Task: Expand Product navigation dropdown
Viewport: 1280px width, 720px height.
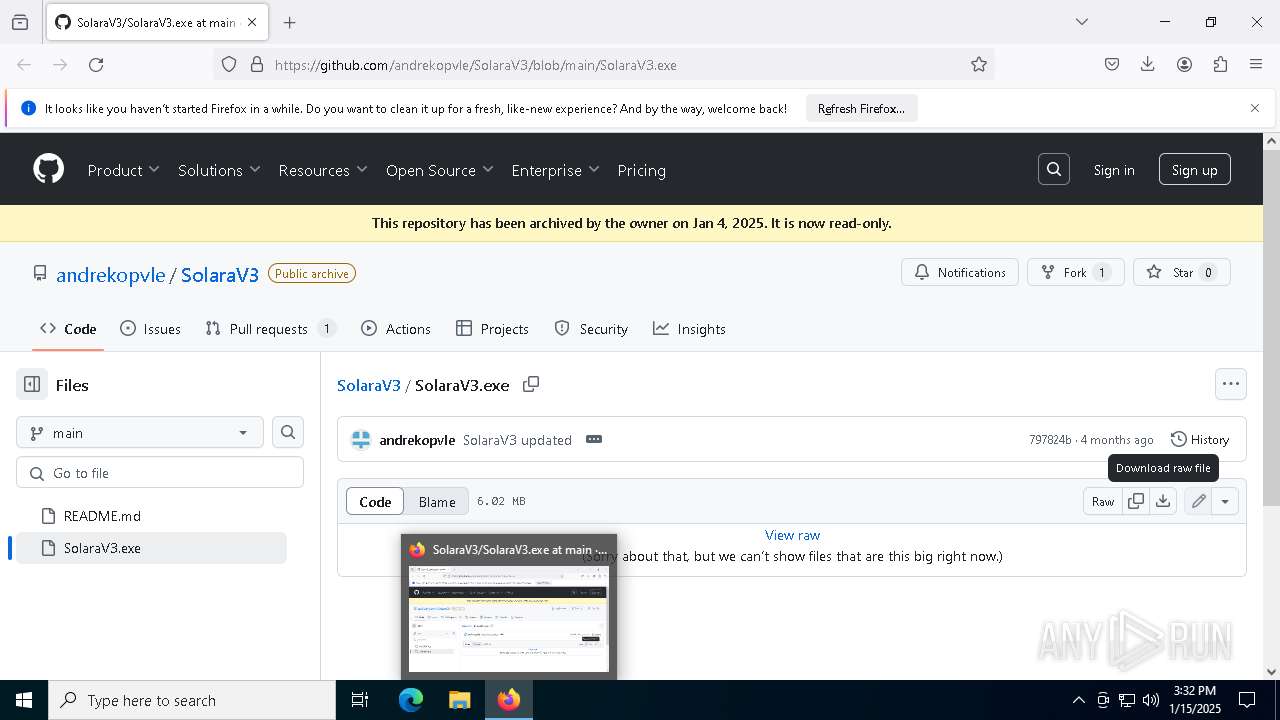Action: pos(124,170)
